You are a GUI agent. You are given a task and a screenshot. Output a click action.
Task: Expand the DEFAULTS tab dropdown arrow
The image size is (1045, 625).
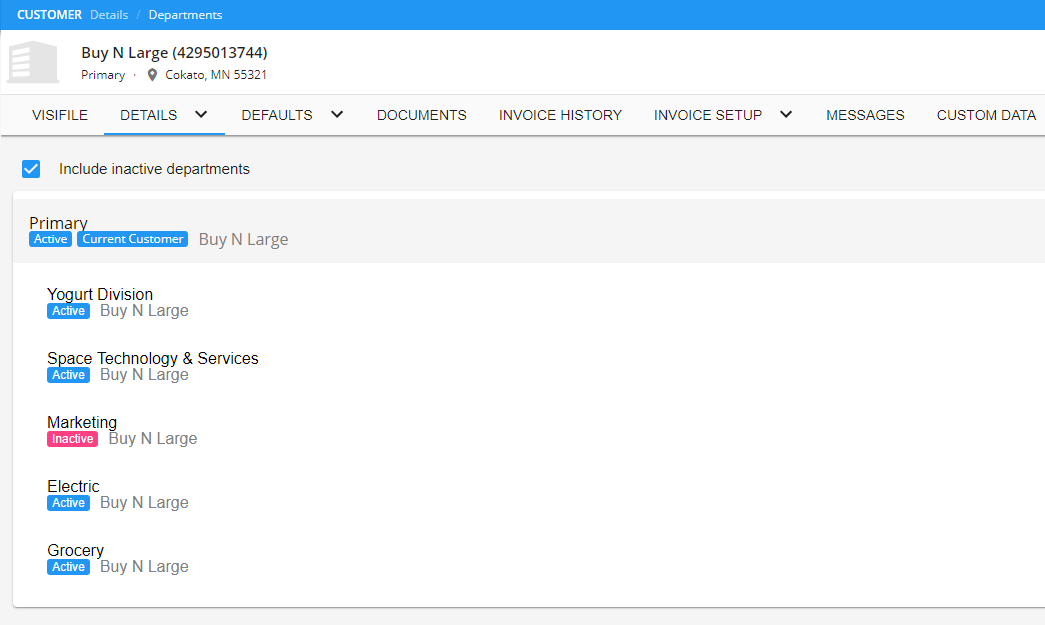337,115
